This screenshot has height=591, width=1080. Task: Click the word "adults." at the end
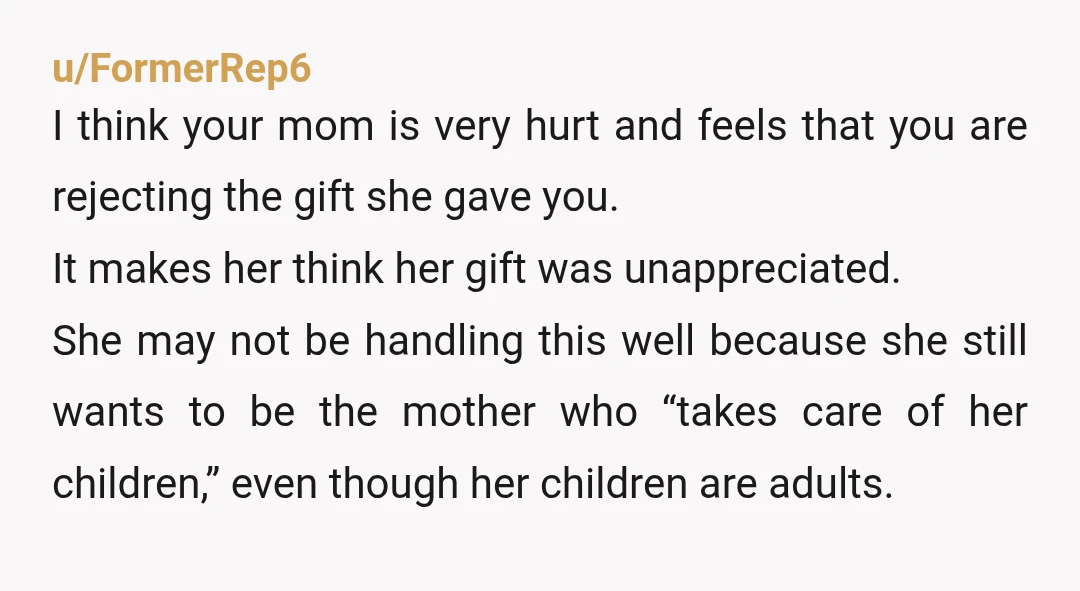831,483
